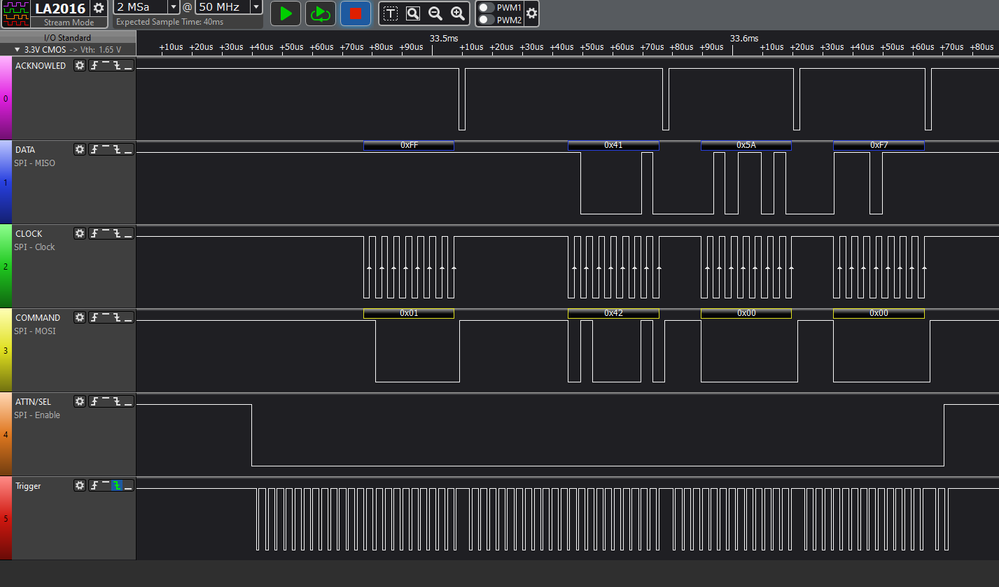
Task: Click the yellow channel 3 color bar
Action: click(x=6, y=351)
